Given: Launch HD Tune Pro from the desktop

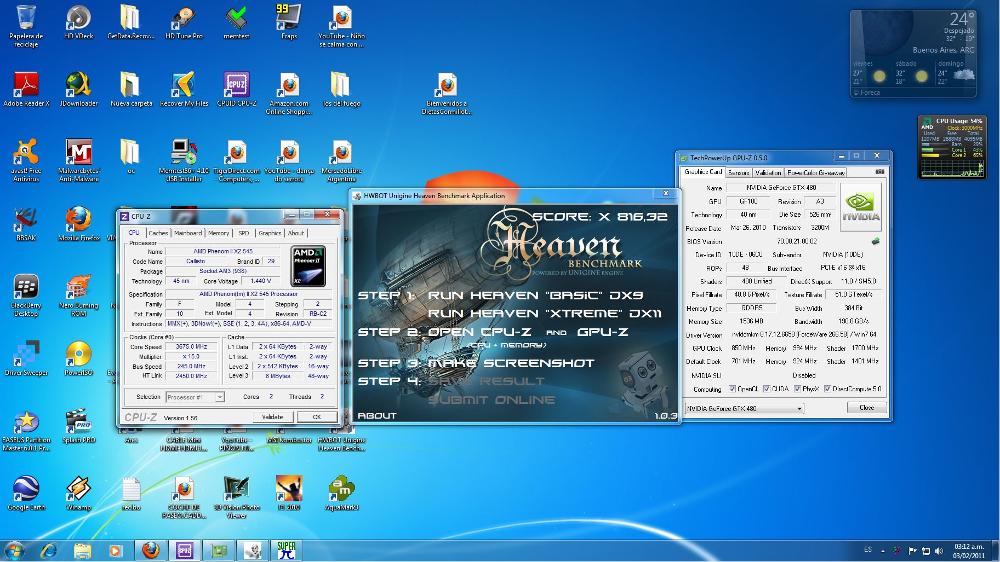Looking at the screenshot, I should [184, 22].
